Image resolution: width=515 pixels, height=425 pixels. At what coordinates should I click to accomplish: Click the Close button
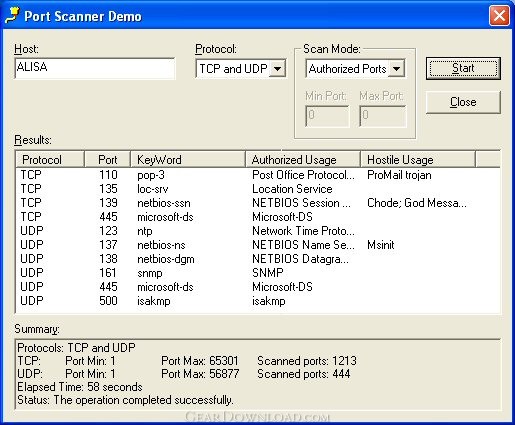tap(463, 102)
